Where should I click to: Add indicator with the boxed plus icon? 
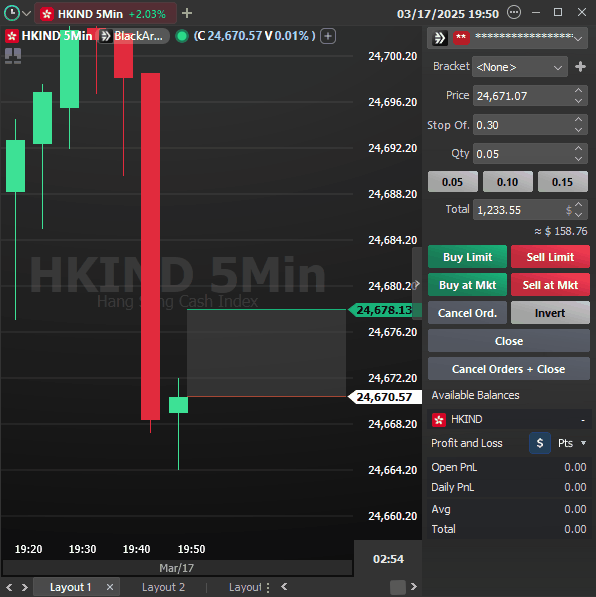pos(328,36)
